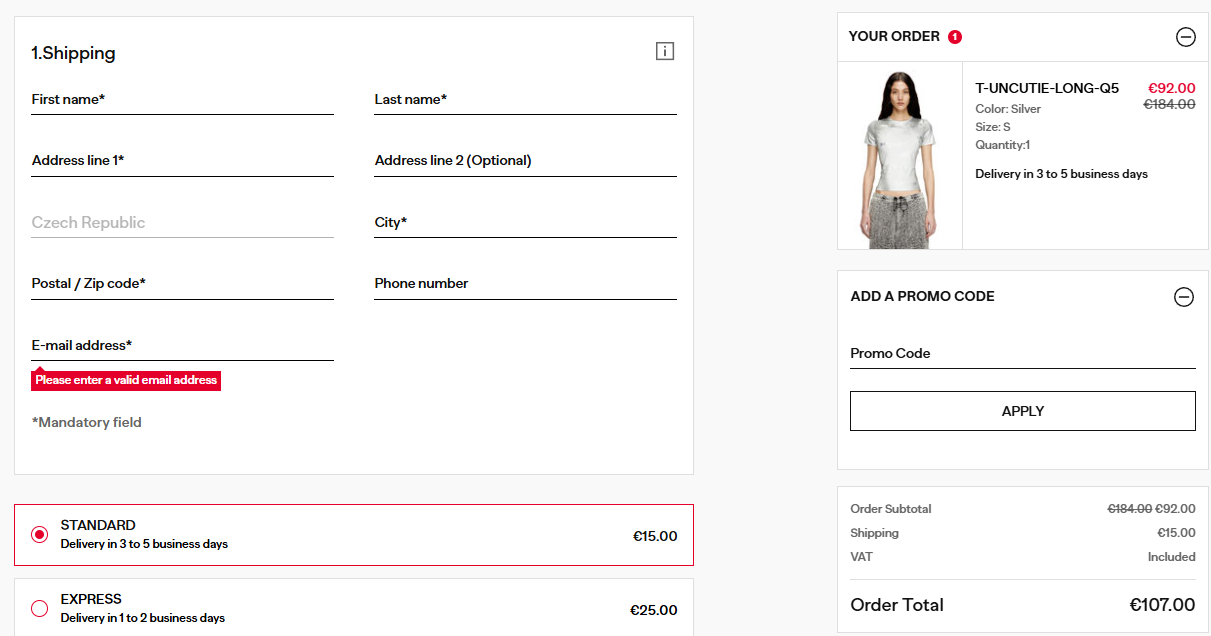The image size is (1211, 636).
Task: Click the Promo Code input field
Action: click(1022, 354)
